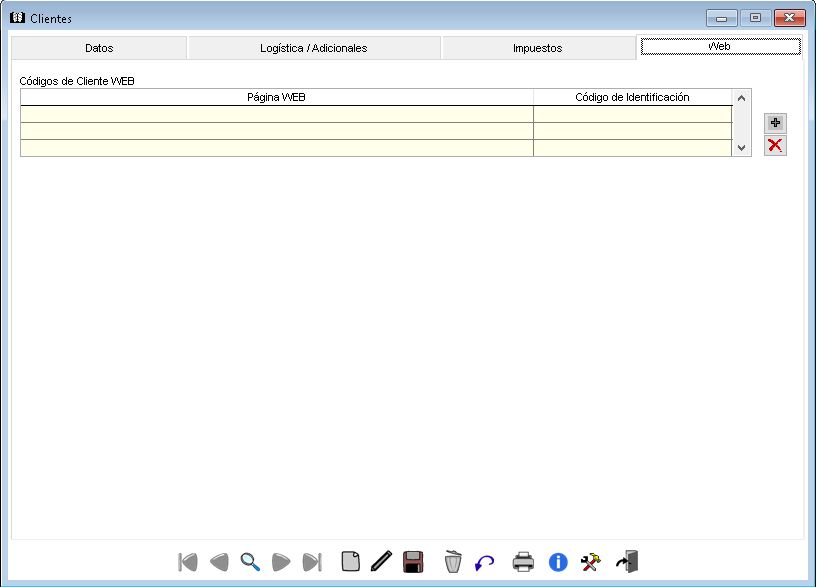The width and height of the screenshot is (817, 587).
Task: Advance to the next client record
Action: (281, 562)
